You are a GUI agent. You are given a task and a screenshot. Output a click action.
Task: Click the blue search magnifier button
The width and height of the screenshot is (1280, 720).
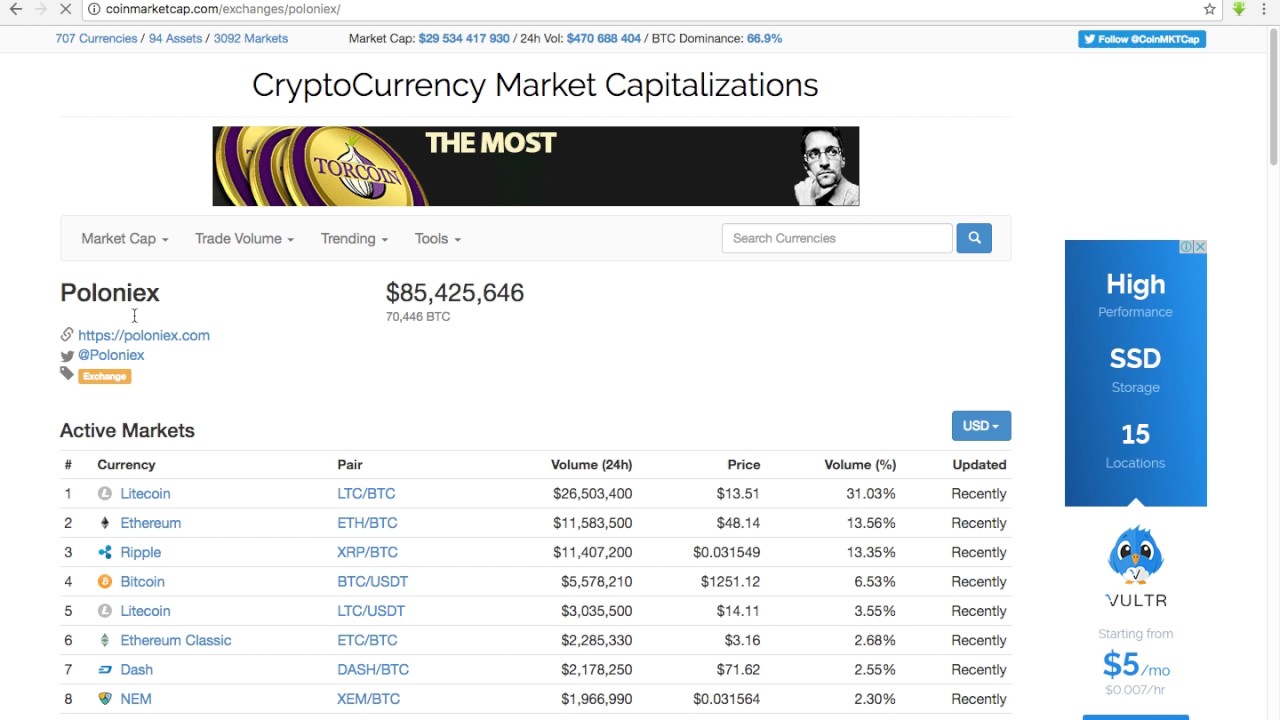[974, 238]
